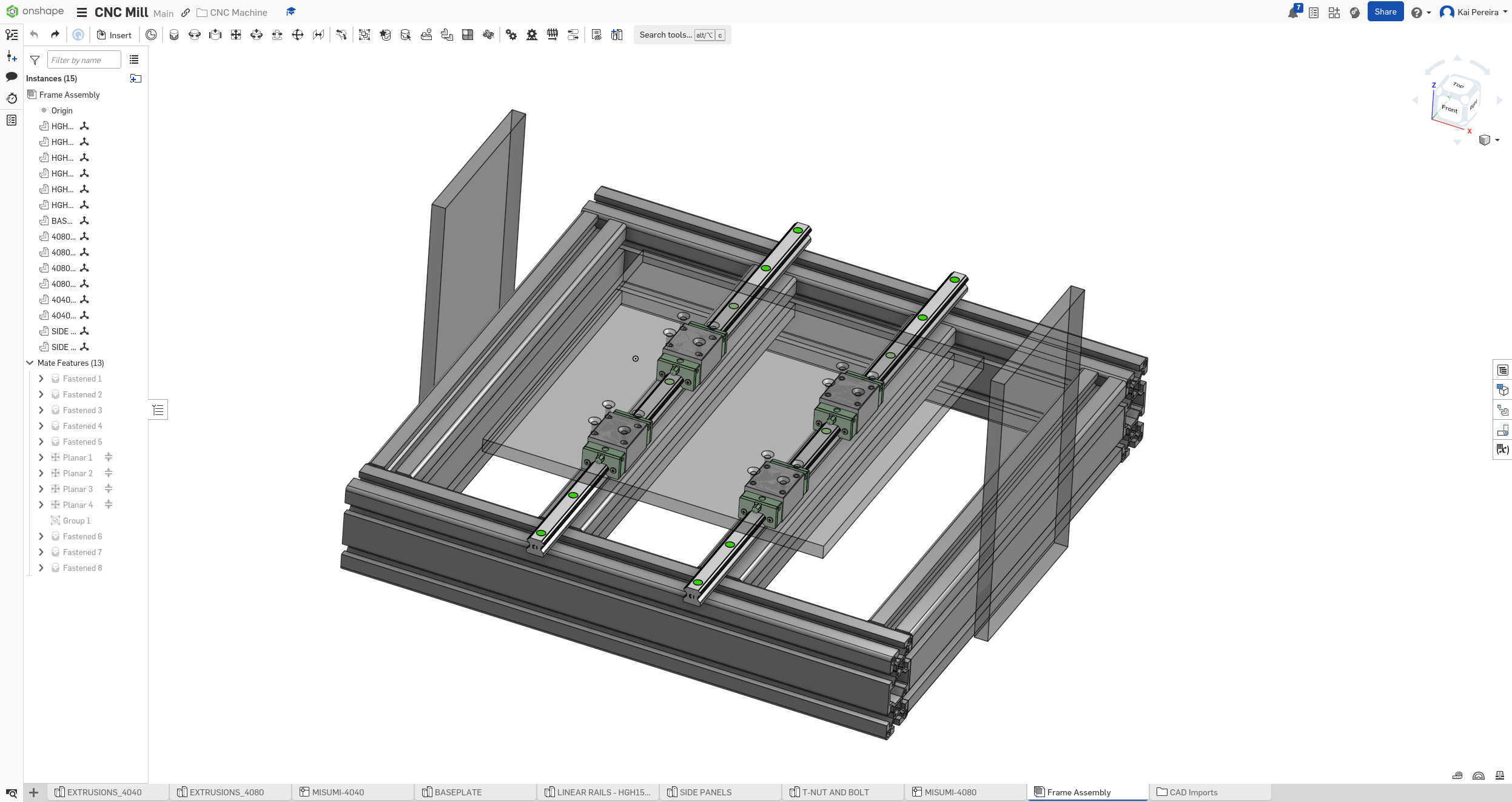Open Kai Pereira user menu

1474,12
